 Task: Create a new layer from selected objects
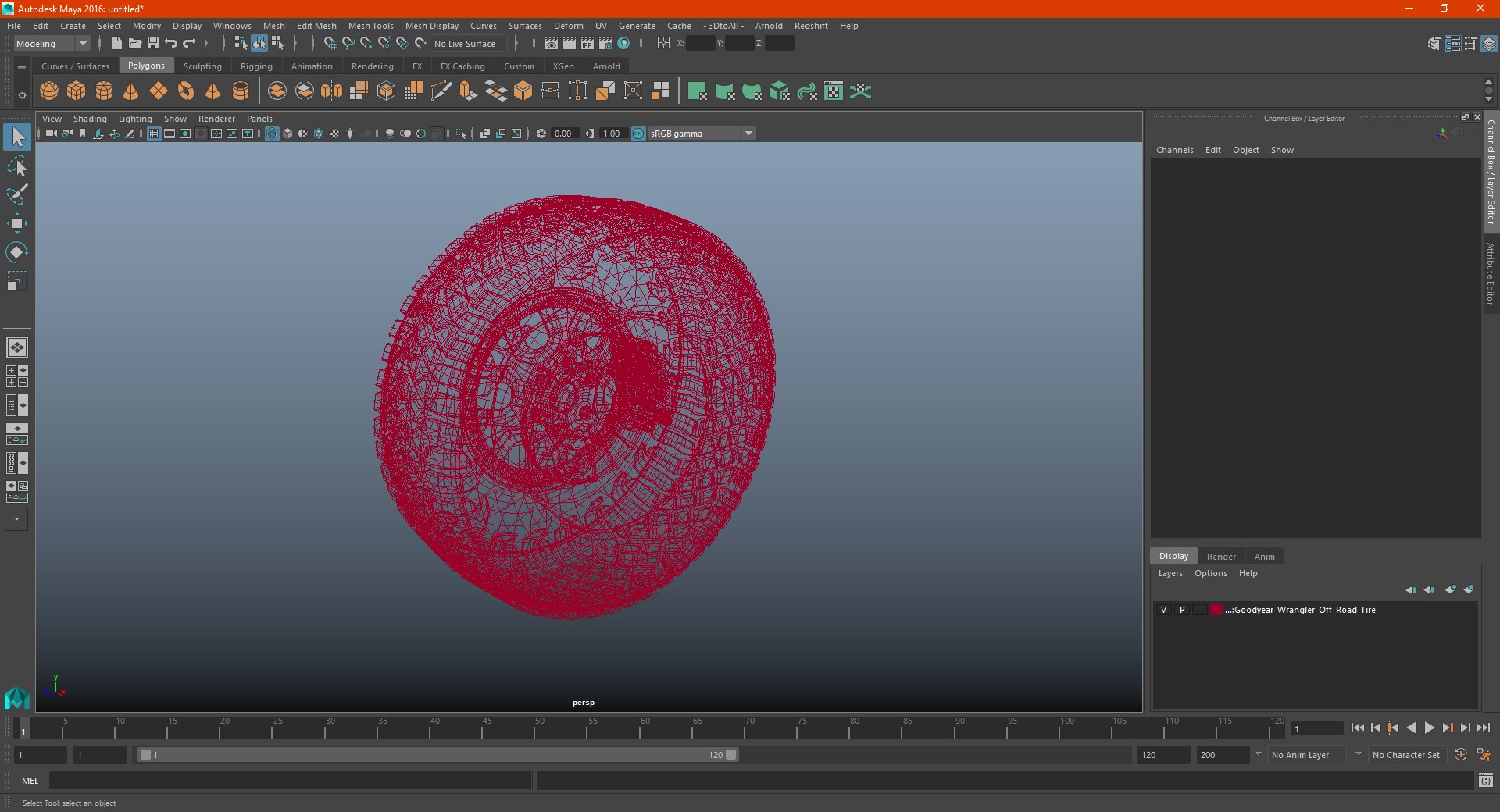tap(1469, 589)
